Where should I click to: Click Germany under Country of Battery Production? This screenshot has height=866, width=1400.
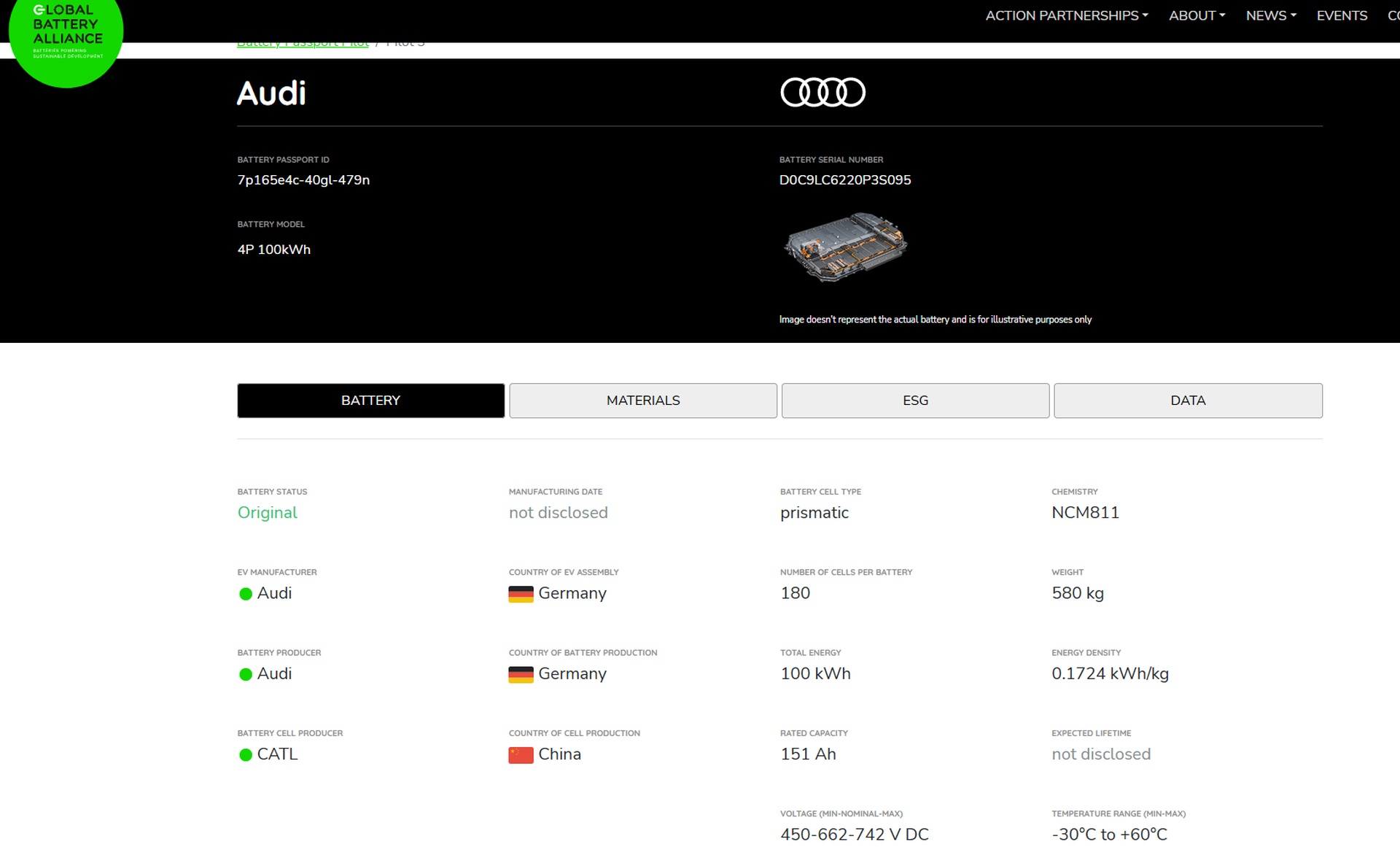[x=572, y=673]
